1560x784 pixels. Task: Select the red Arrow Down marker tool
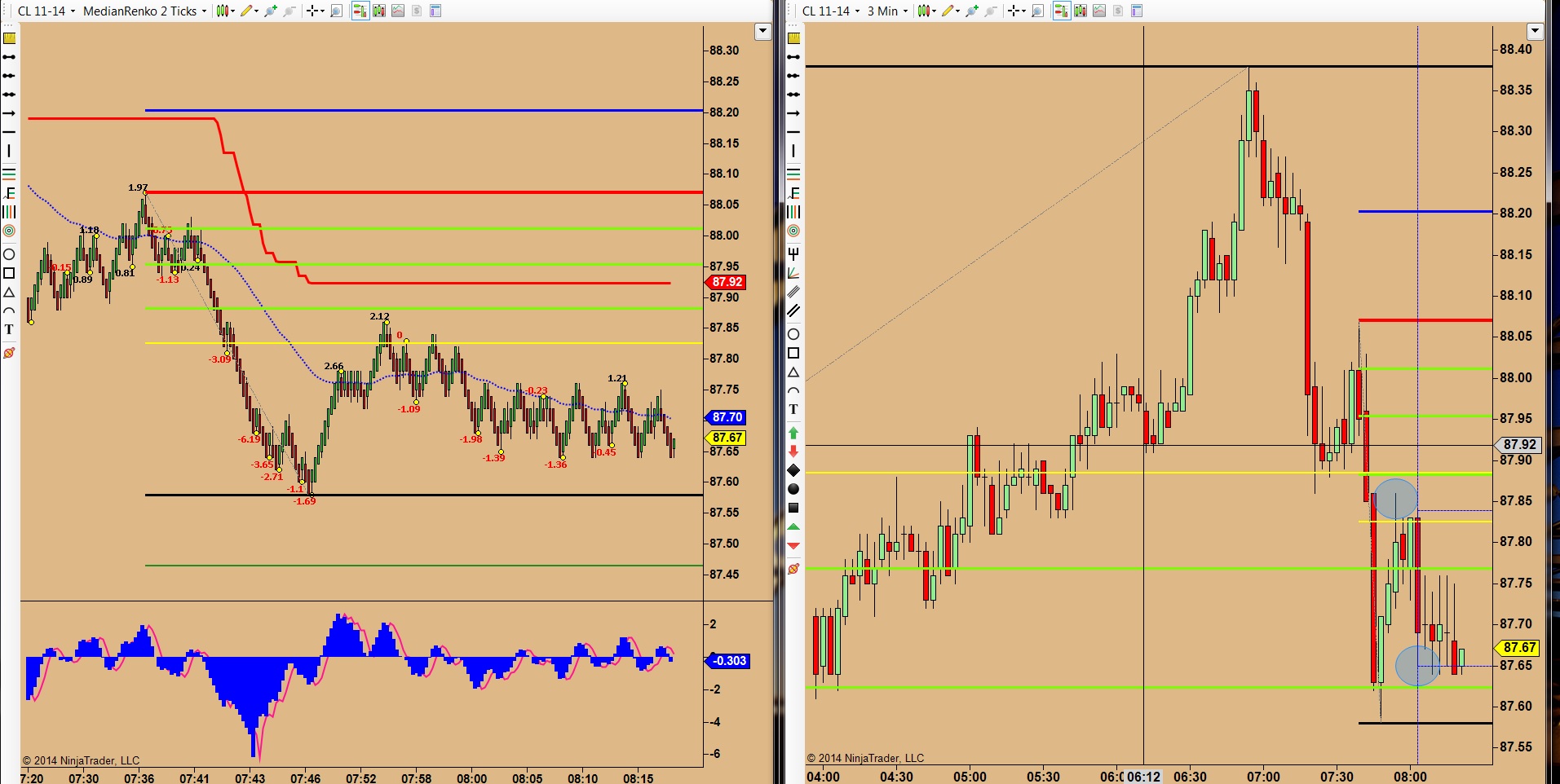793,451
